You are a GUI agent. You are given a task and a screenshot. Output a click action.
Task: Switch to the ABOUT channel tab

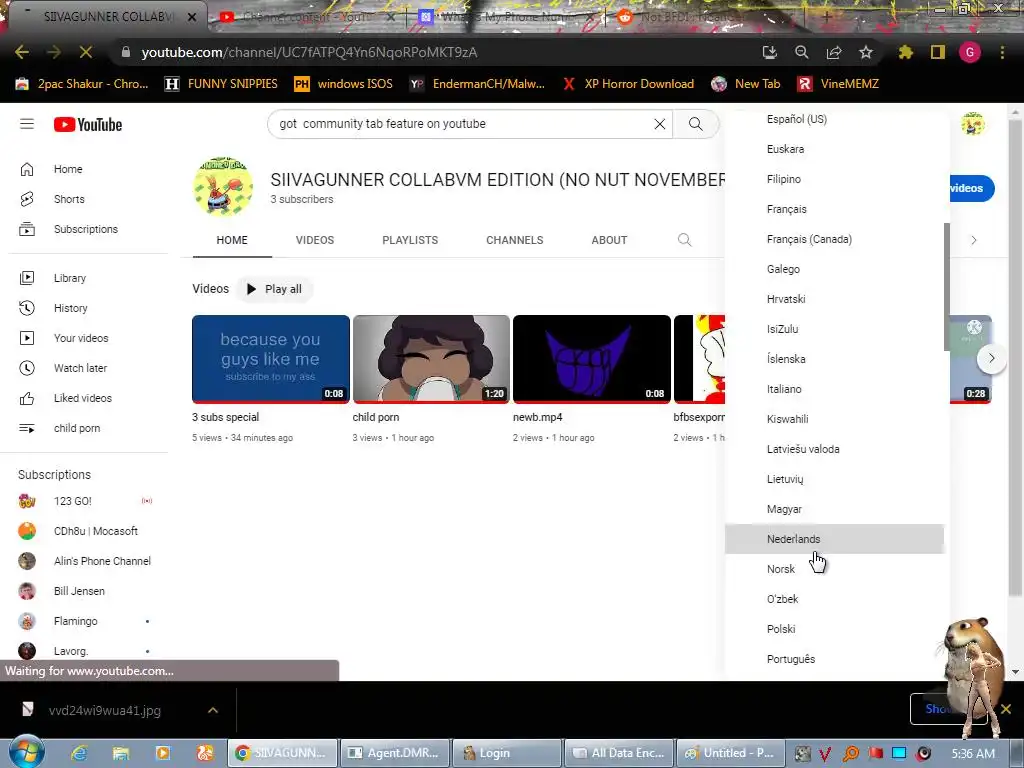point(609,240)
